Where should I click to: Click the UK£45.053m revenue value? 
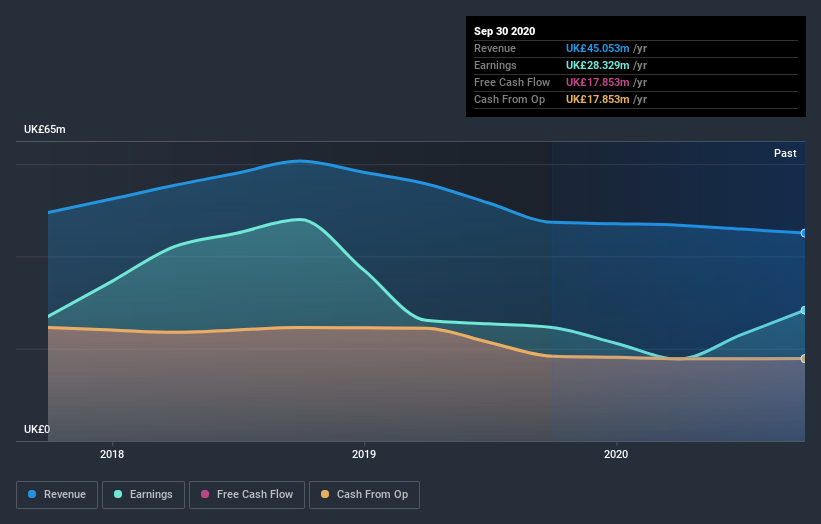click(x=597, y=48)
